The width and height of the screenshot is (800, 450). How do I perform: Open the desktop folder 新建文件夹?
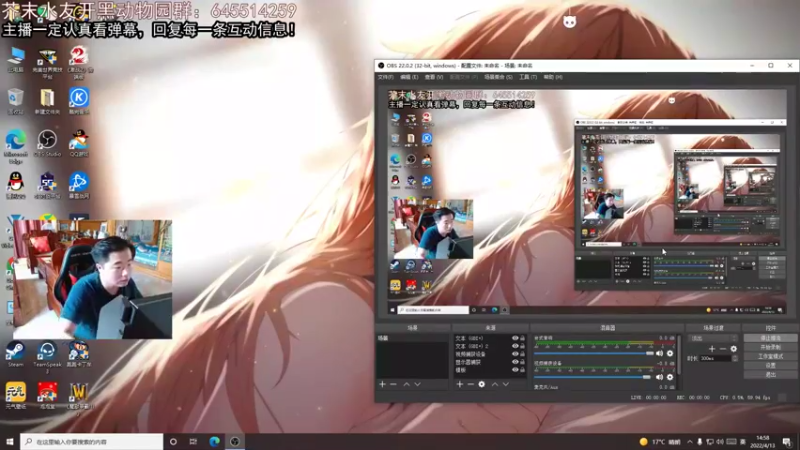click(x=47, y=101)
